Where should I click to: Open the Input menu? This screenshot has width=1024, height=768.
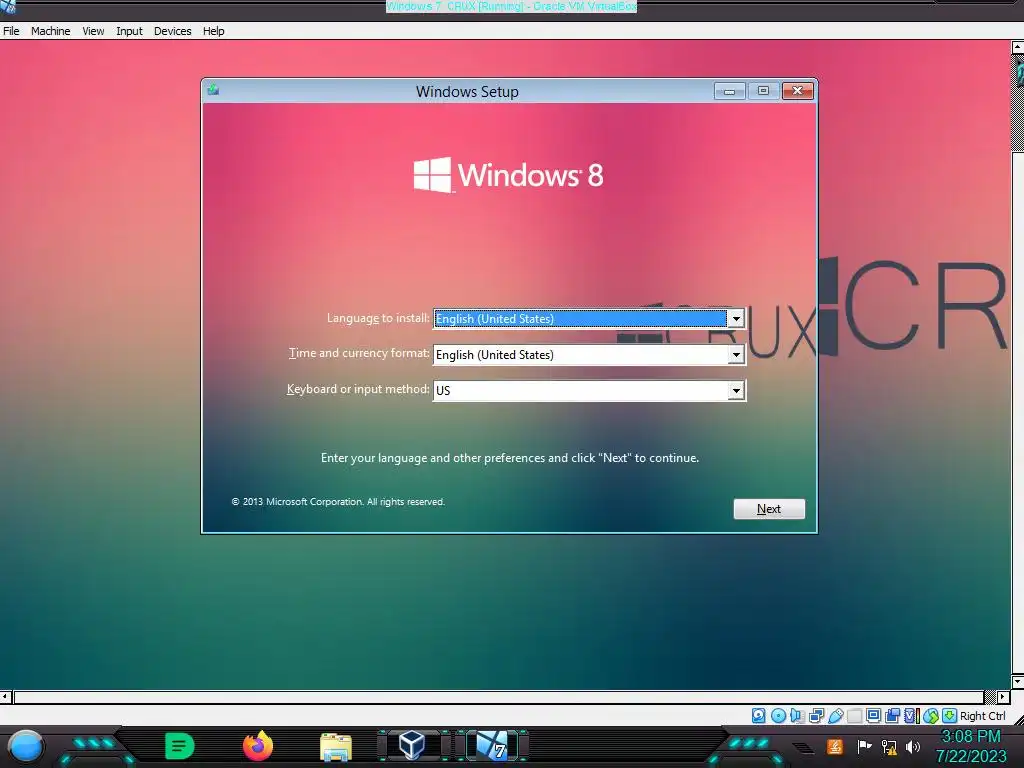[129, 31]
